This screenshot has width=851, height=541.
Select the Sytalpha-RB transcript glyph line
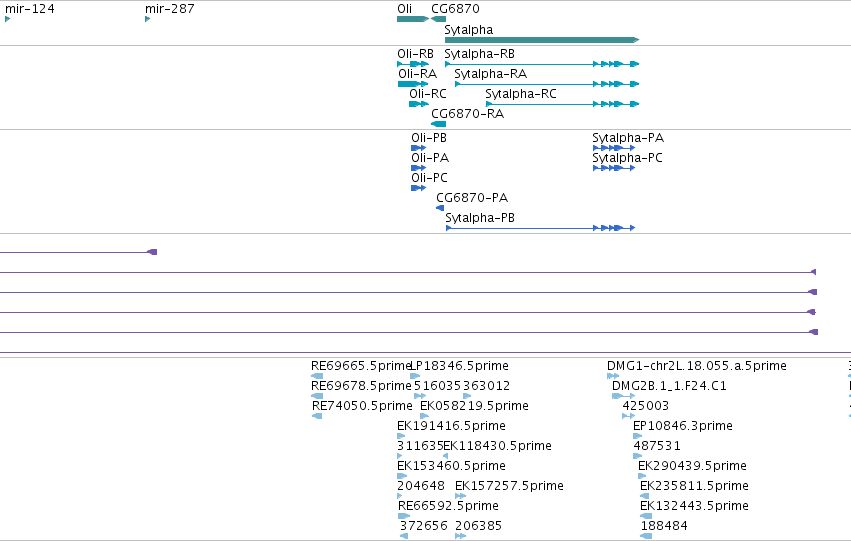542,64
